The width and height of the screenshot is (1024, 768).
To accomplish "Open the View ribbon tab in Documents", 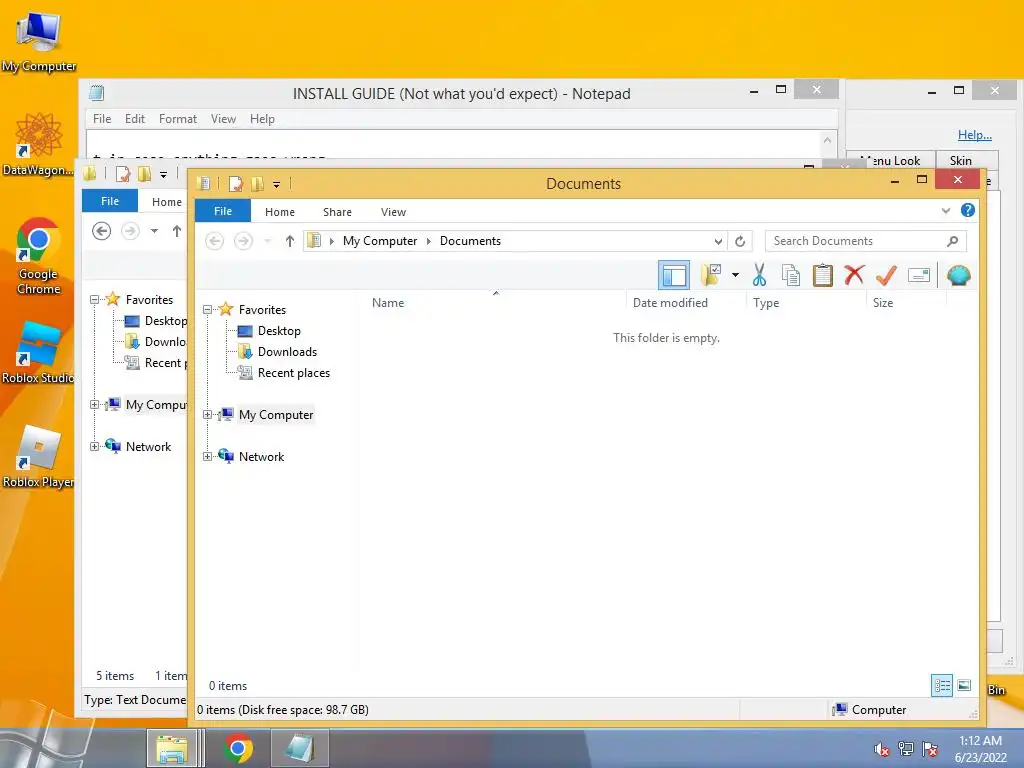I will (393, 212).
